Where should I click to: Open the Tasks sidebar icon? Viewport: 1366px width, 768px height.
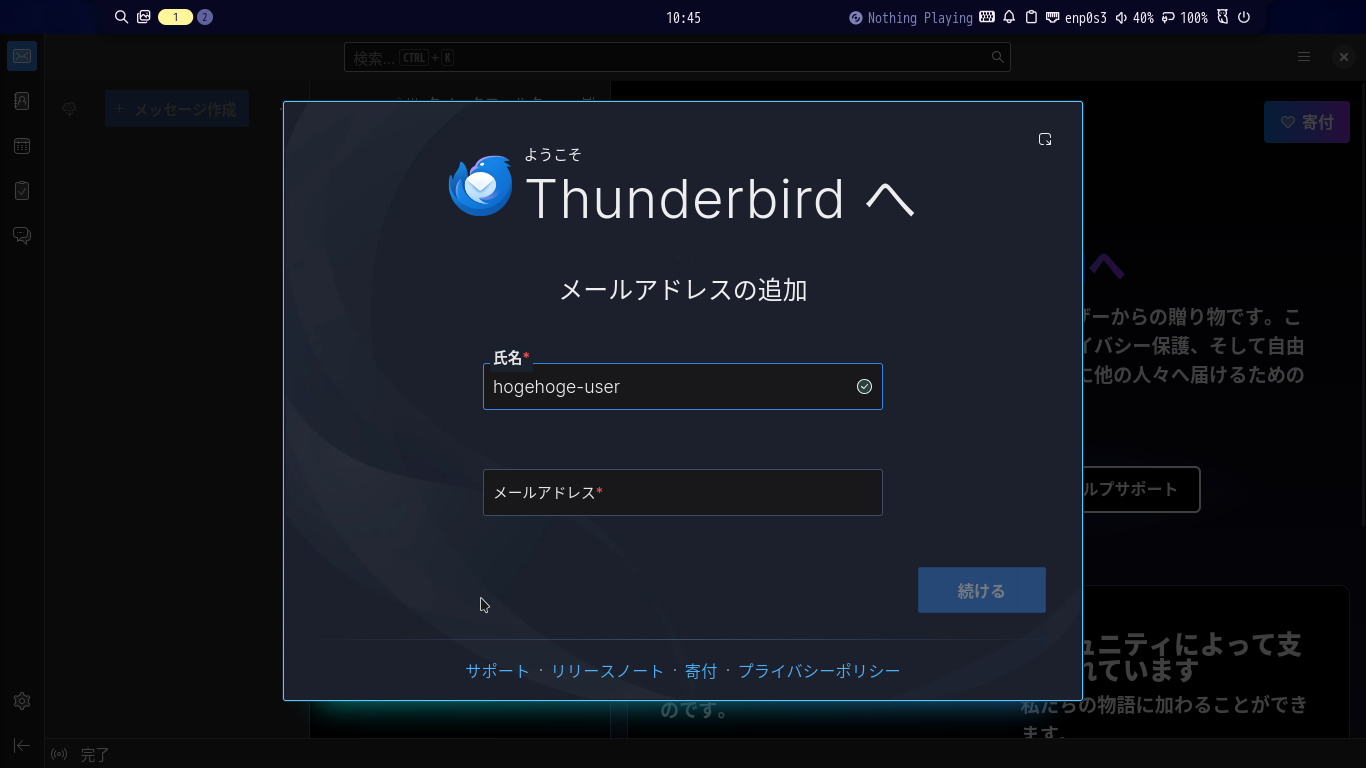[x=22, y=190]
